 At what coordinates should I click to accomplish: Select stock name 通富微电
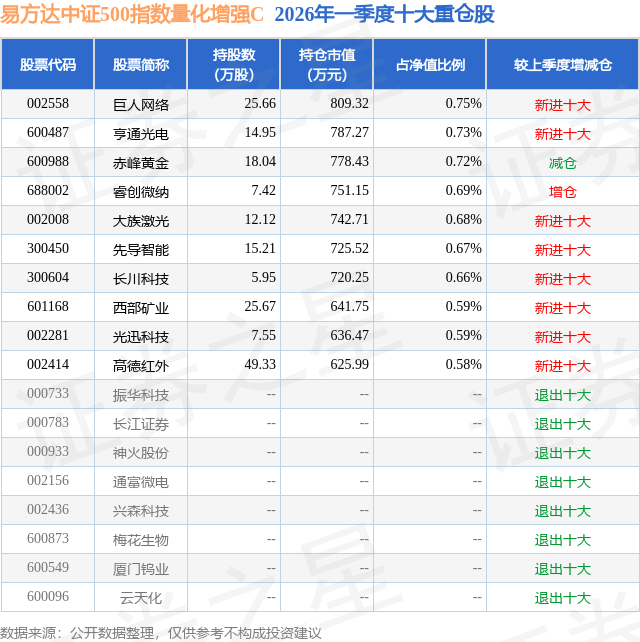(141, 482)
